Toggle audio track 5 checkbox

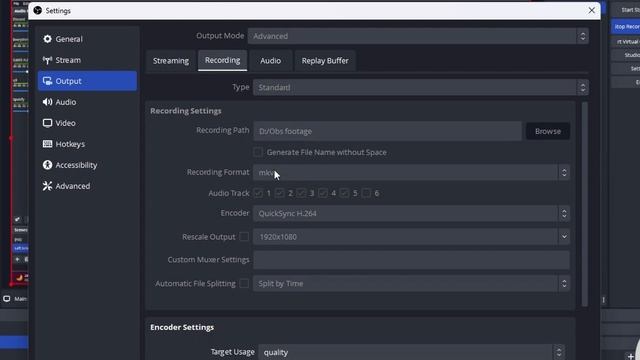(x=344, y=193)
